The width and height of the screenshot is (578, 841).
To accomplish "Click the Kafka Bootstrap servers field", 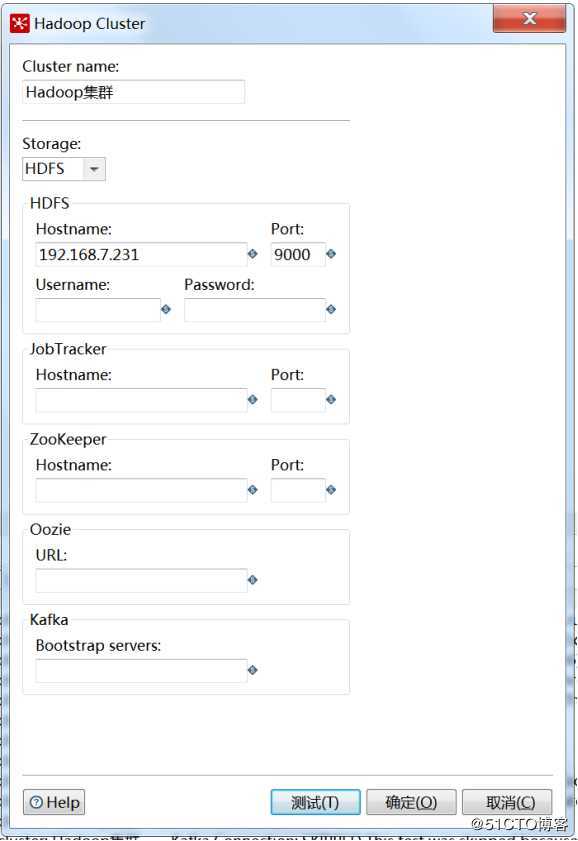I will (141, 670).
